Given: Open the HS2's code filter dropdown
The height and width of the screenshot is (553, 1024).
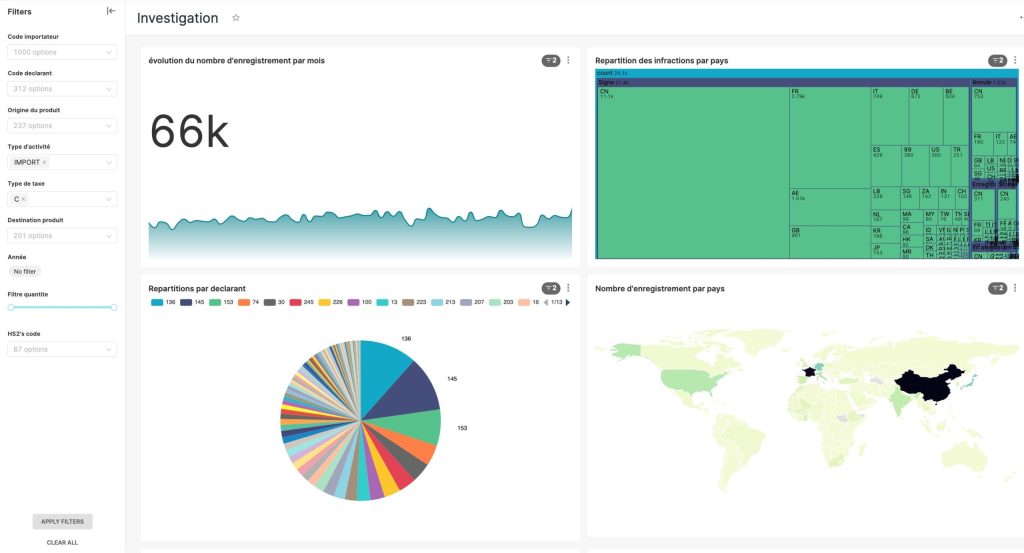Looking at the screenshot, I should [62, 349].
